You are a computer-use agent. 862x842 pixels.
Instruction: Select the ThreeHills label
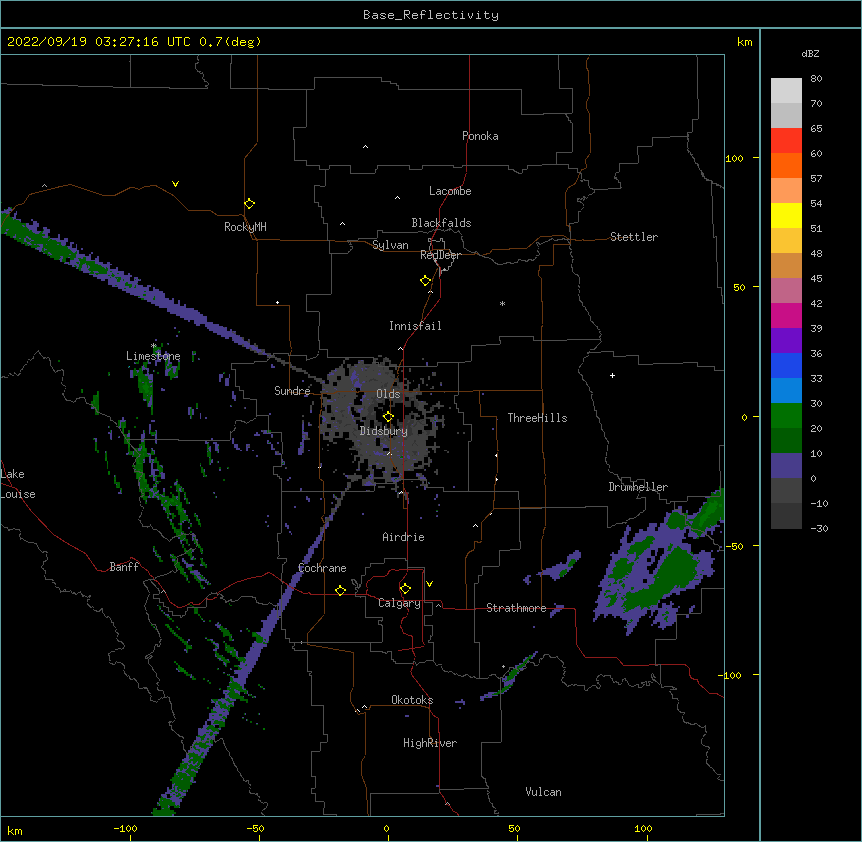pyautogui.click(x=537, y=418)
